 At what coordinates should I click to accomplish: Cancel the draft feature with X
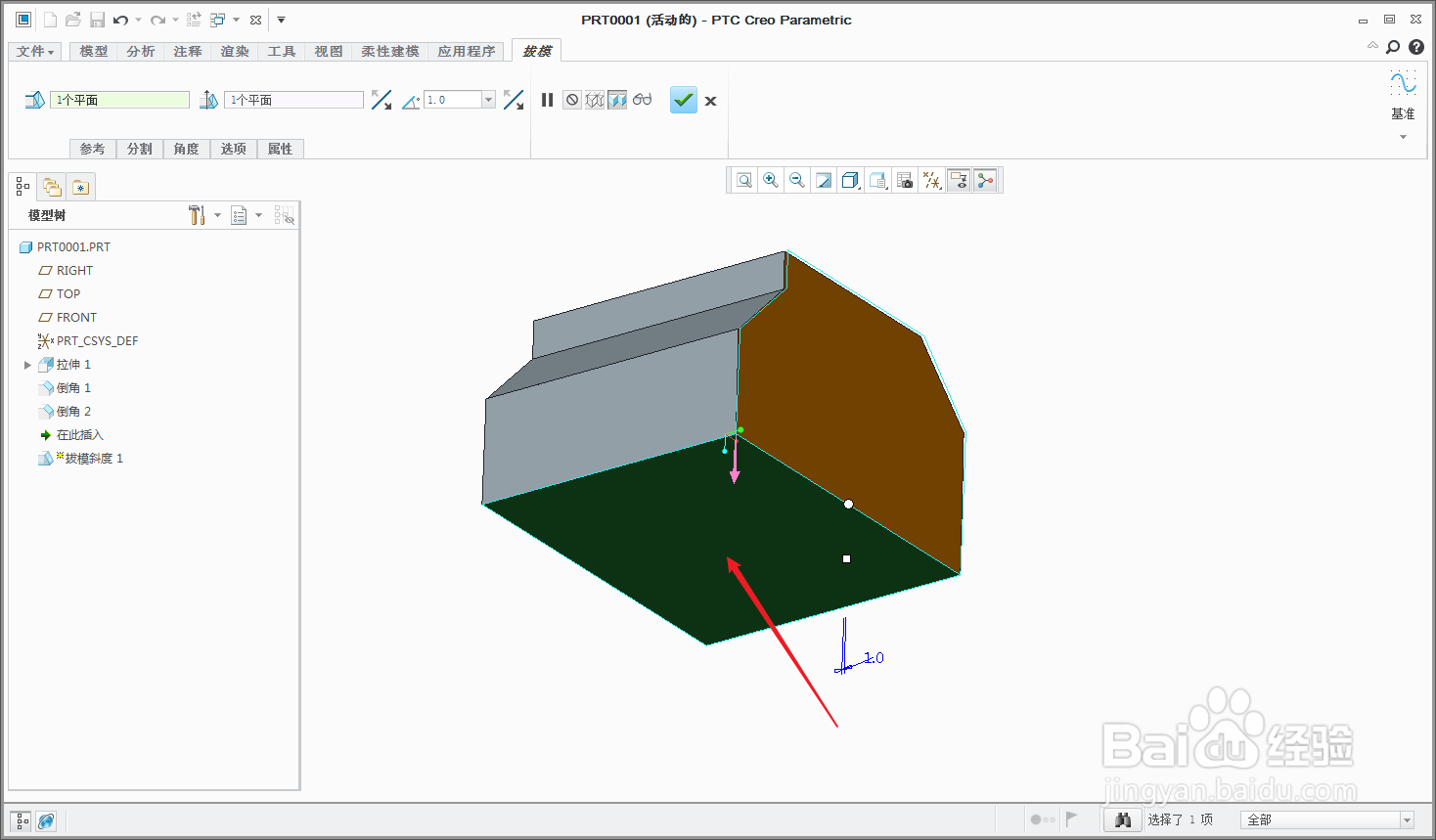click(x=711, y=101)
